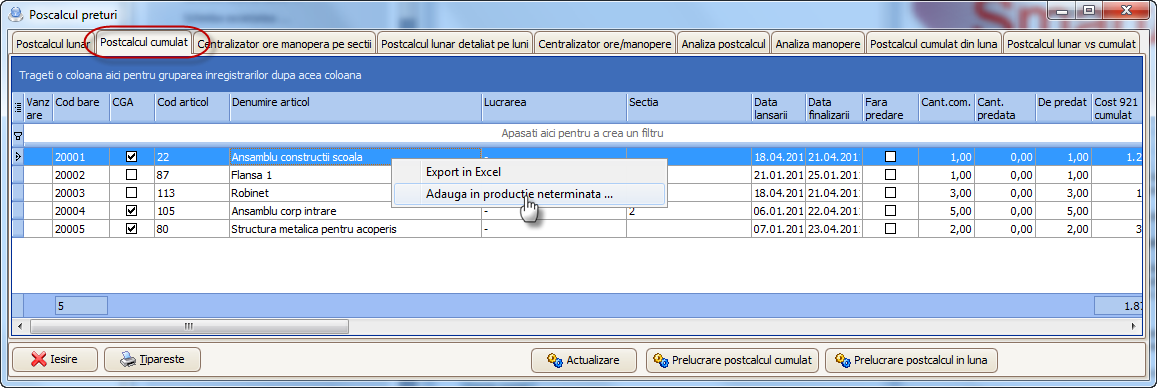Click article code cell 80
1157x388 pixels.
coord(192,229)
